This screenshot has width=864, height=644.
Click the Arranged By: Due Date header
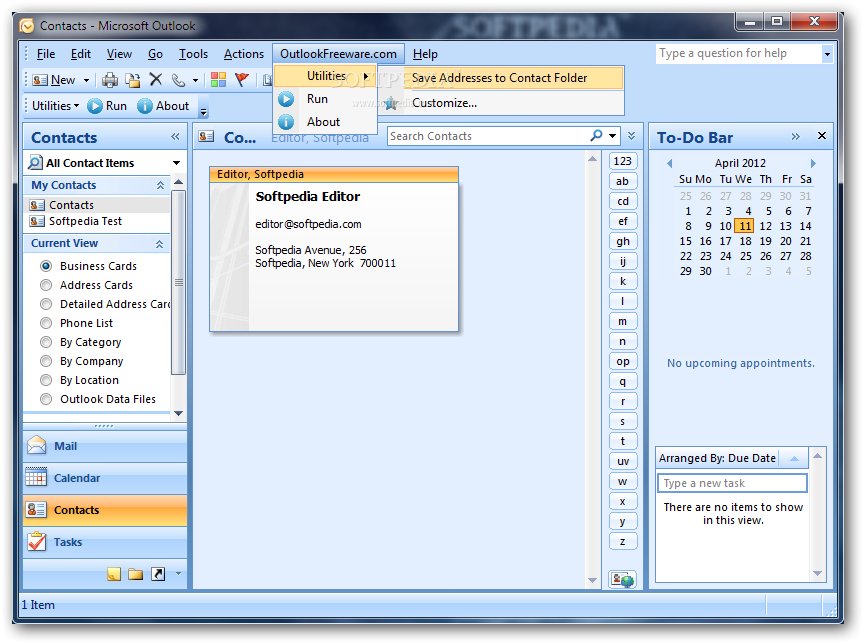tap(717, 458)
